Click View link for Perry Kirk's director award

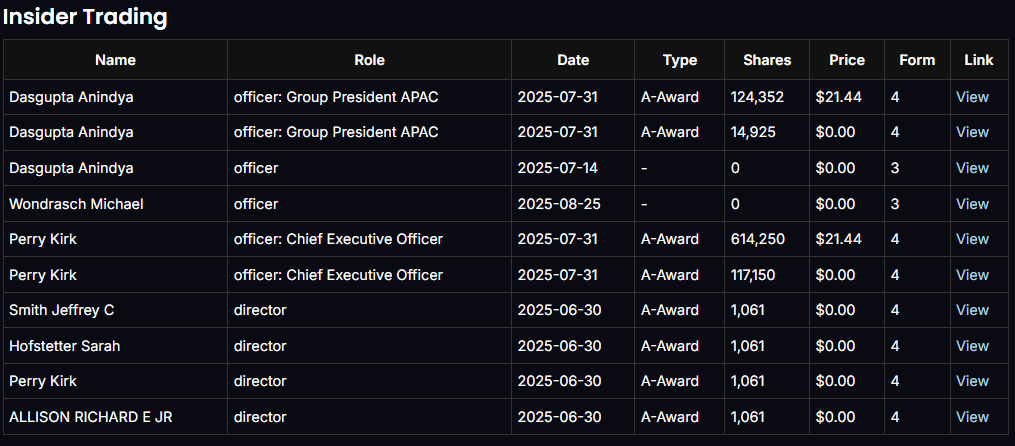click(x=972, y=381)
